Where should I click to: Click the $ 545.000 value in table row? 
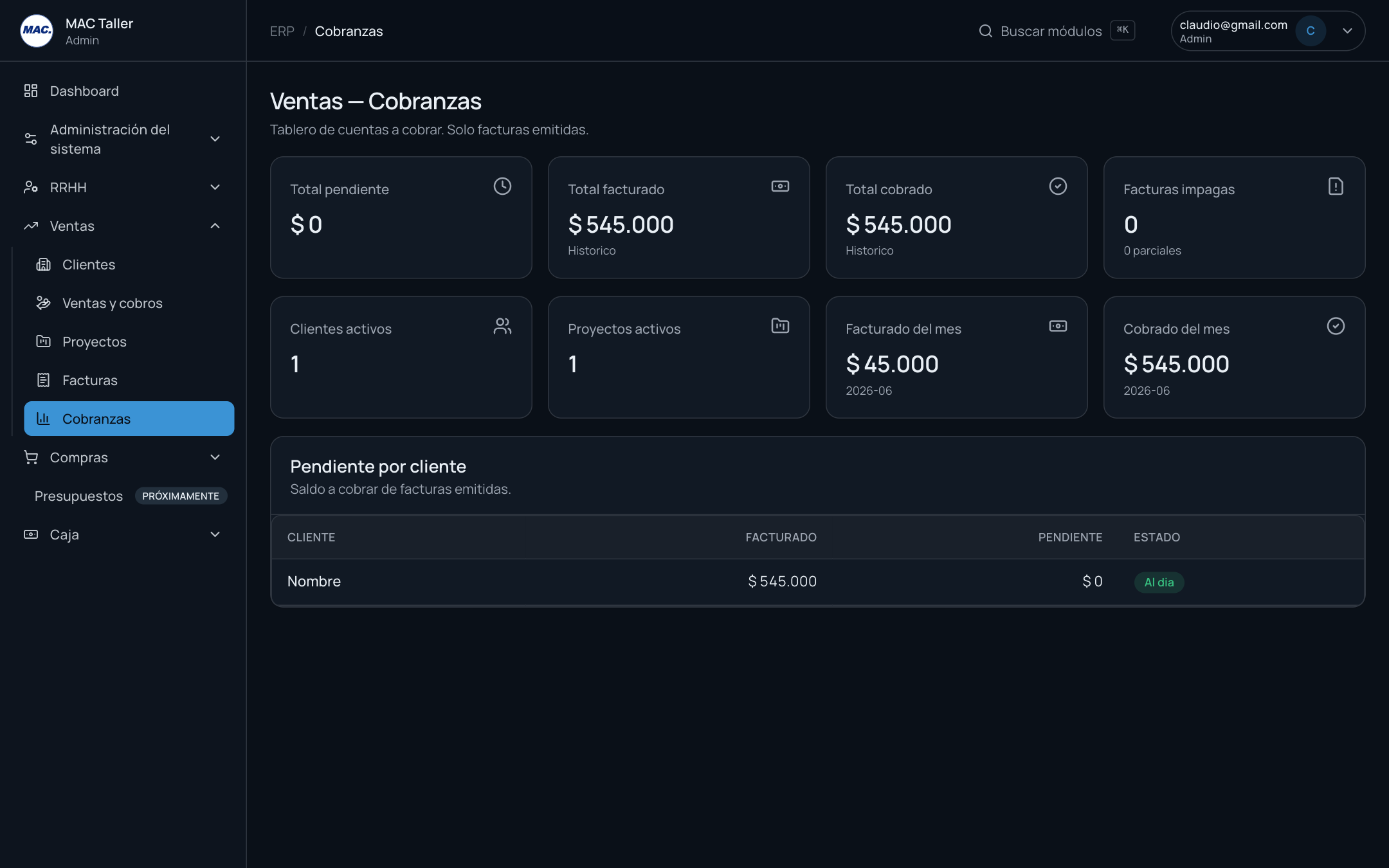782,581
